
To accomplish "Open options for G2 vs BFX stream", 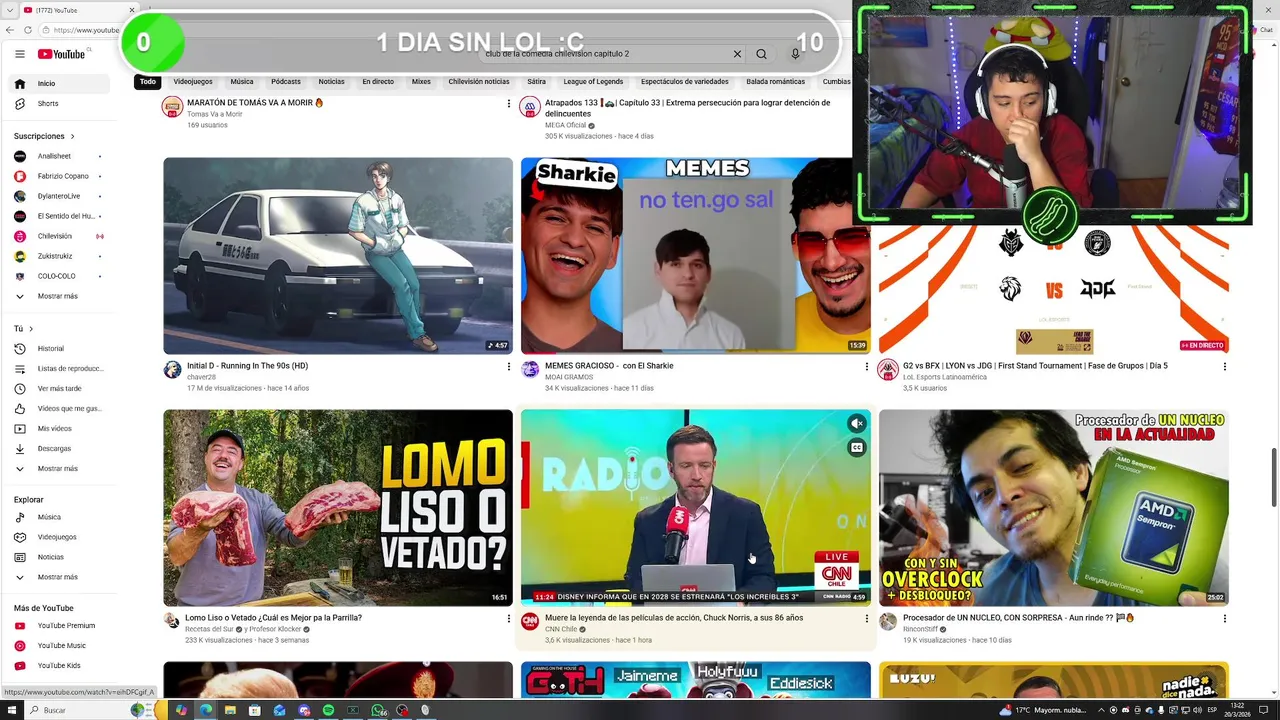I will [1225, 367].
